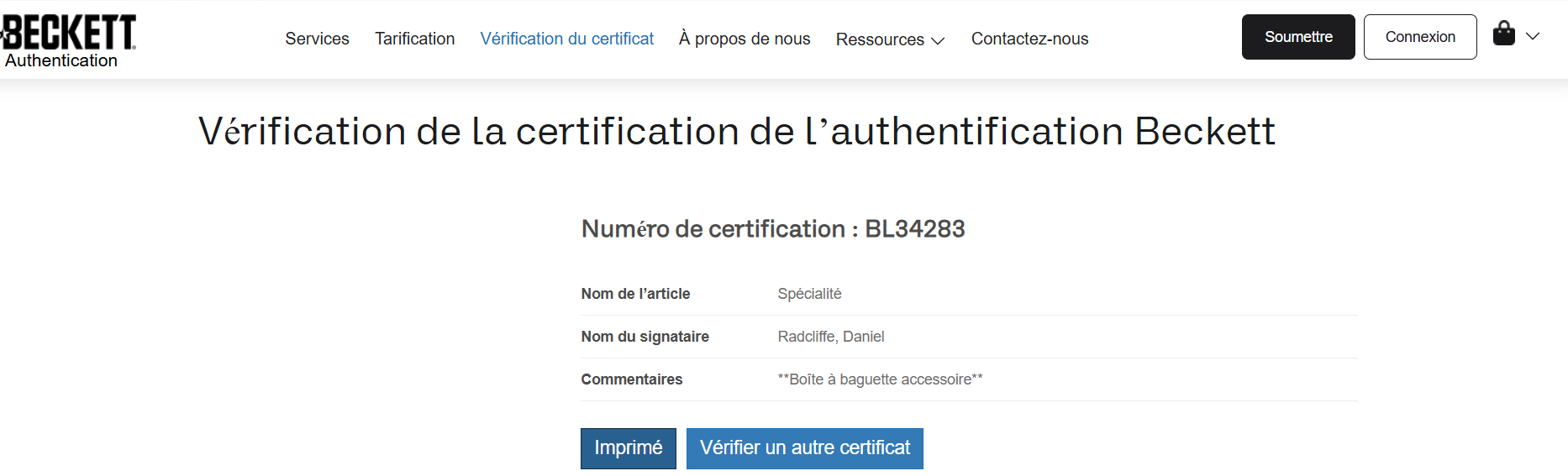Open À propos de nous page

coord(745,39)
